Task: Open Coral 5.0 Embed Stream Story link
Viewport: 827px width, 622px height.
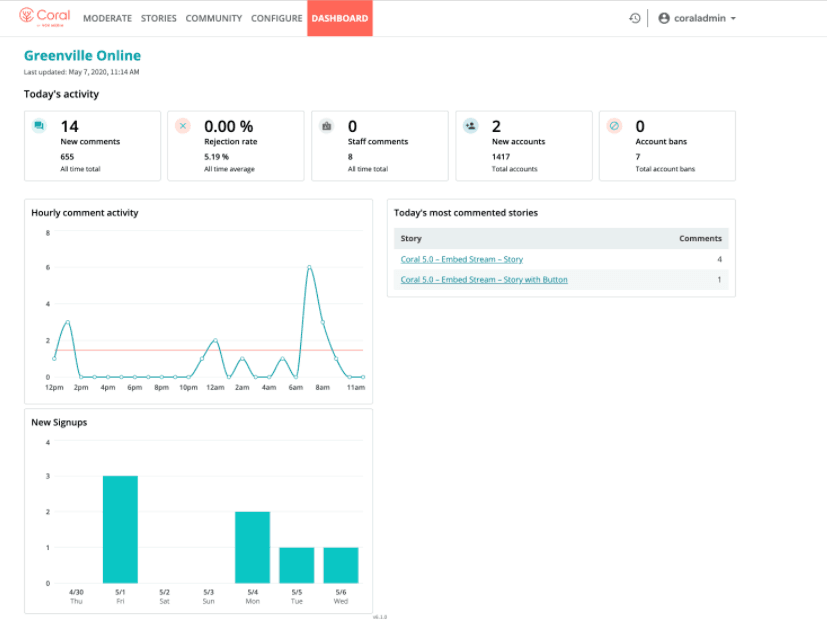Action: [461, 260]
